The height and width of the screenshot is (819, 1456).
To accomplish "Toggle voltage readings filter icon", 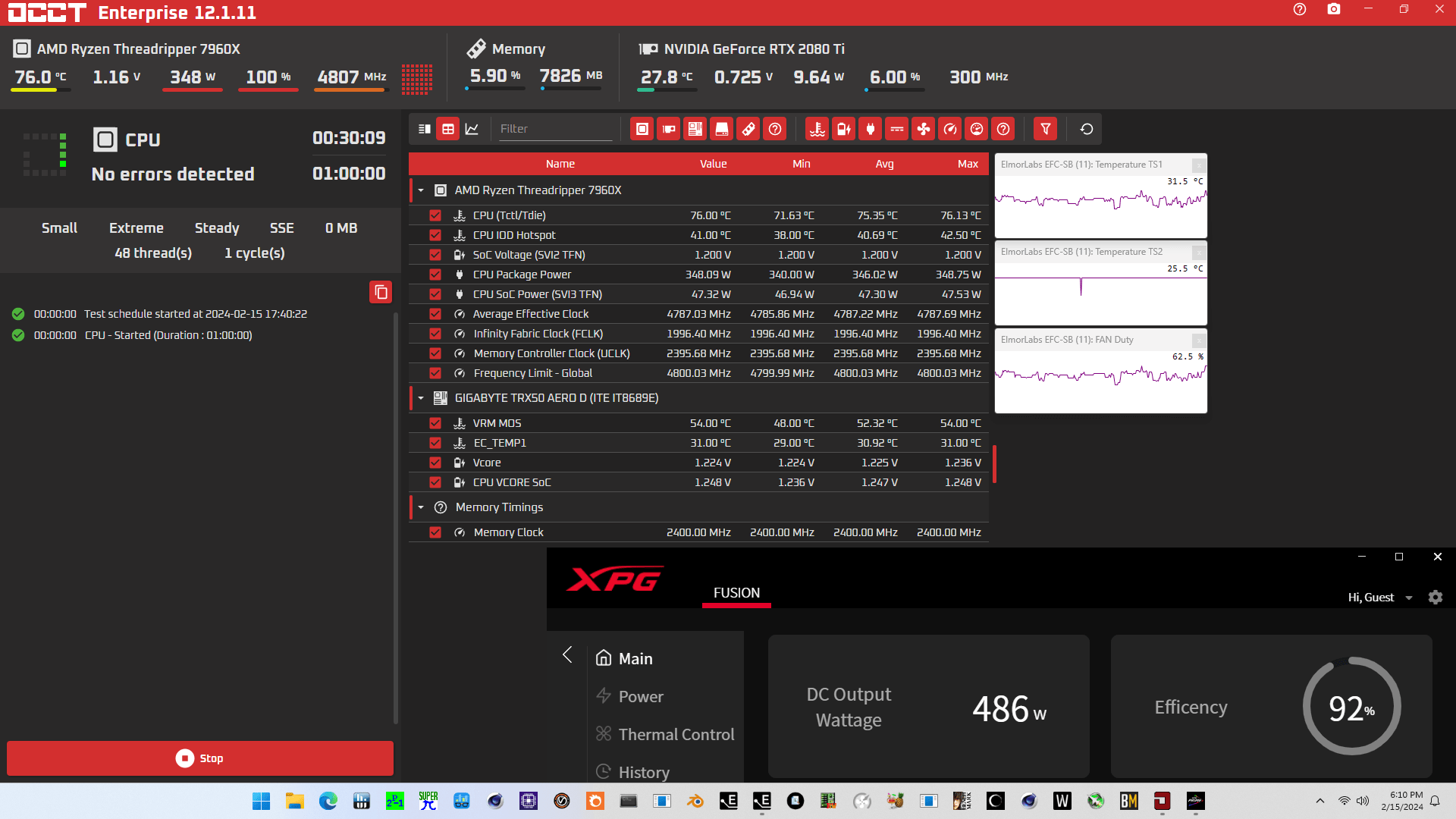I will click(844, 129).
